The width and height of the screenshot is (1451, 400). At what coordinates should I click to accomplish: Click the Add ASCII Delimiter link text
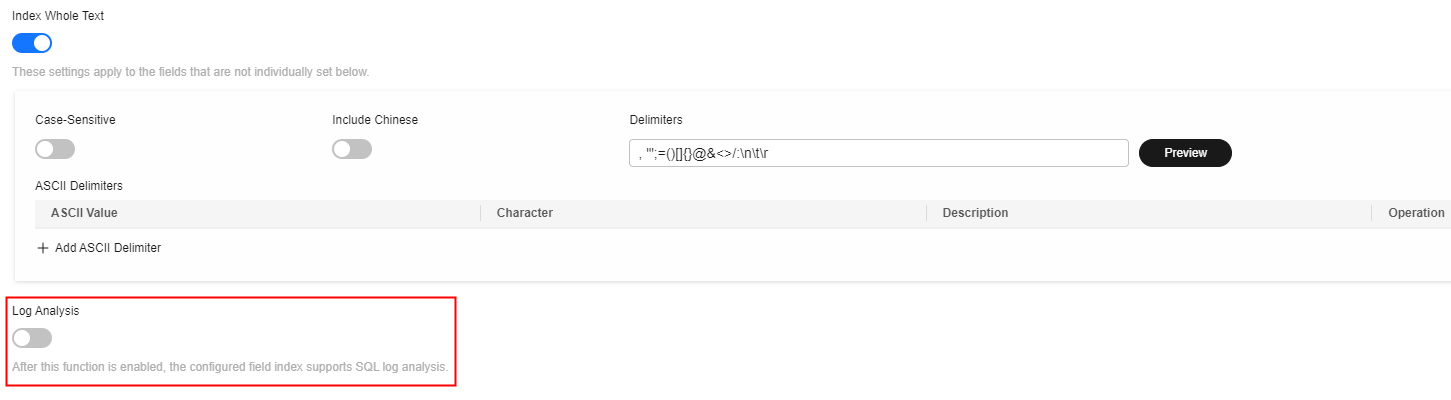pyautogui.click(x=108, y=248)
